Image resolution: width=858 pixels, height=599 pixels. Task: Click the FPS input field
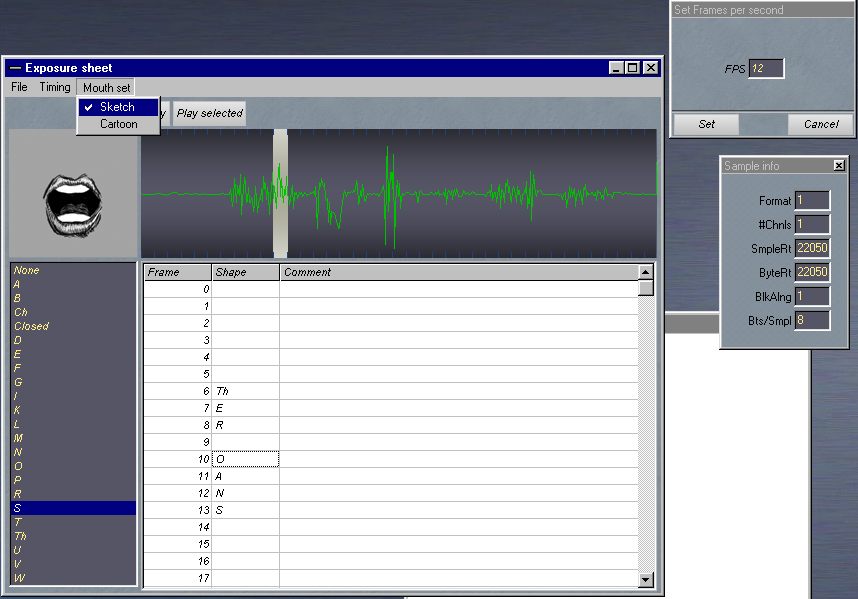pyautogui.click(x=765, y=69)
